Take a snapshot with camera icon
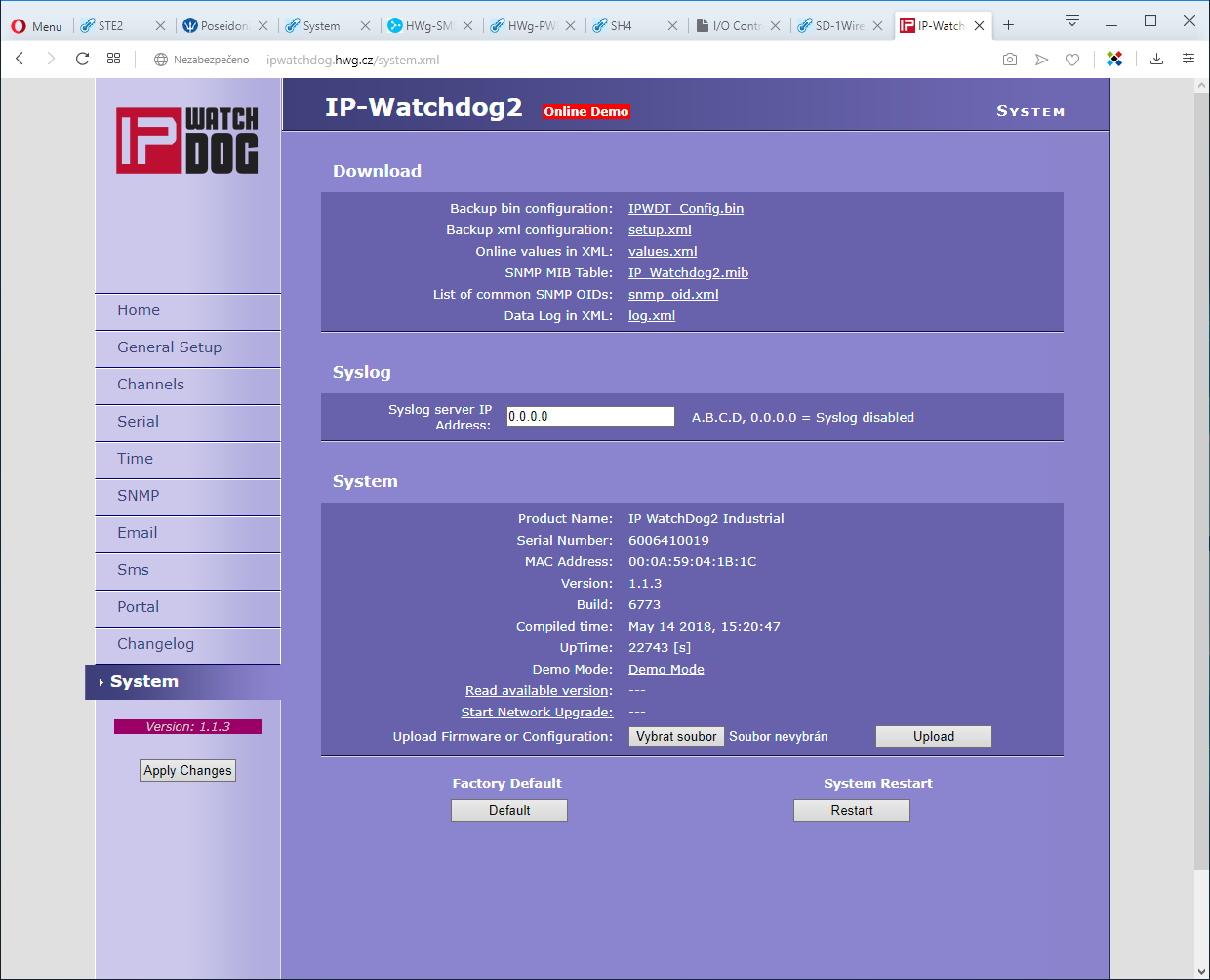Viewport: 1210px width, 980px height. [1010, 60]
